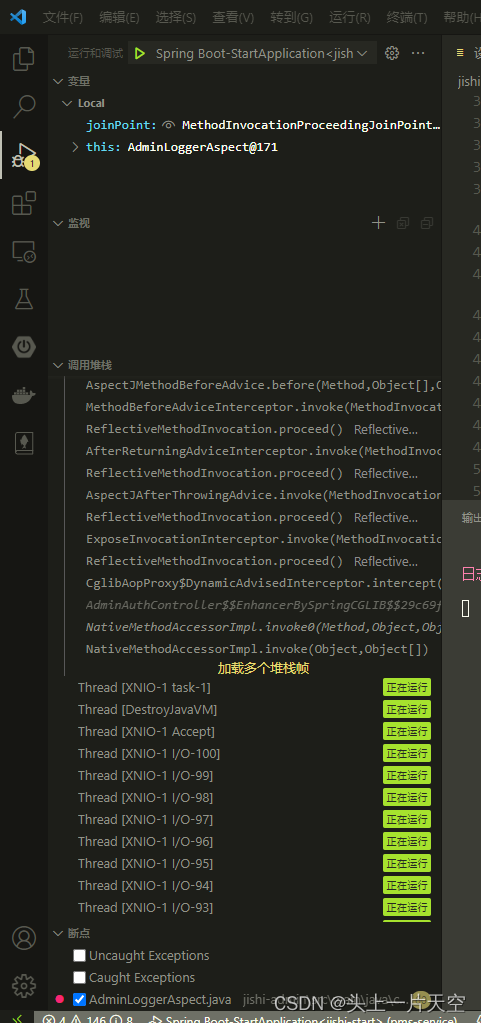Open Run and Debug view icon
The image size is (481, 1023).
click(24, 155)
